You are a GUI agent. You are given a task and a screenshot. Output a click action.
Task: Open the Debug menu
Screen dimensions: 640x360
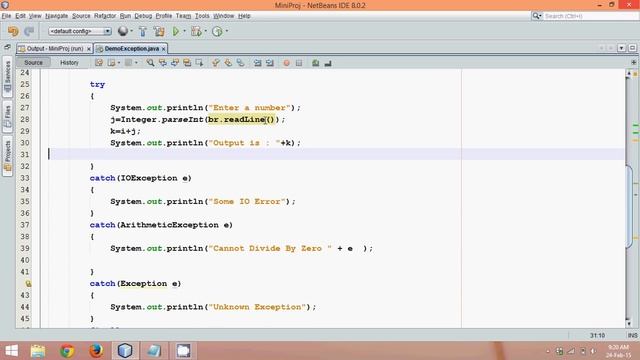[143, 16]
